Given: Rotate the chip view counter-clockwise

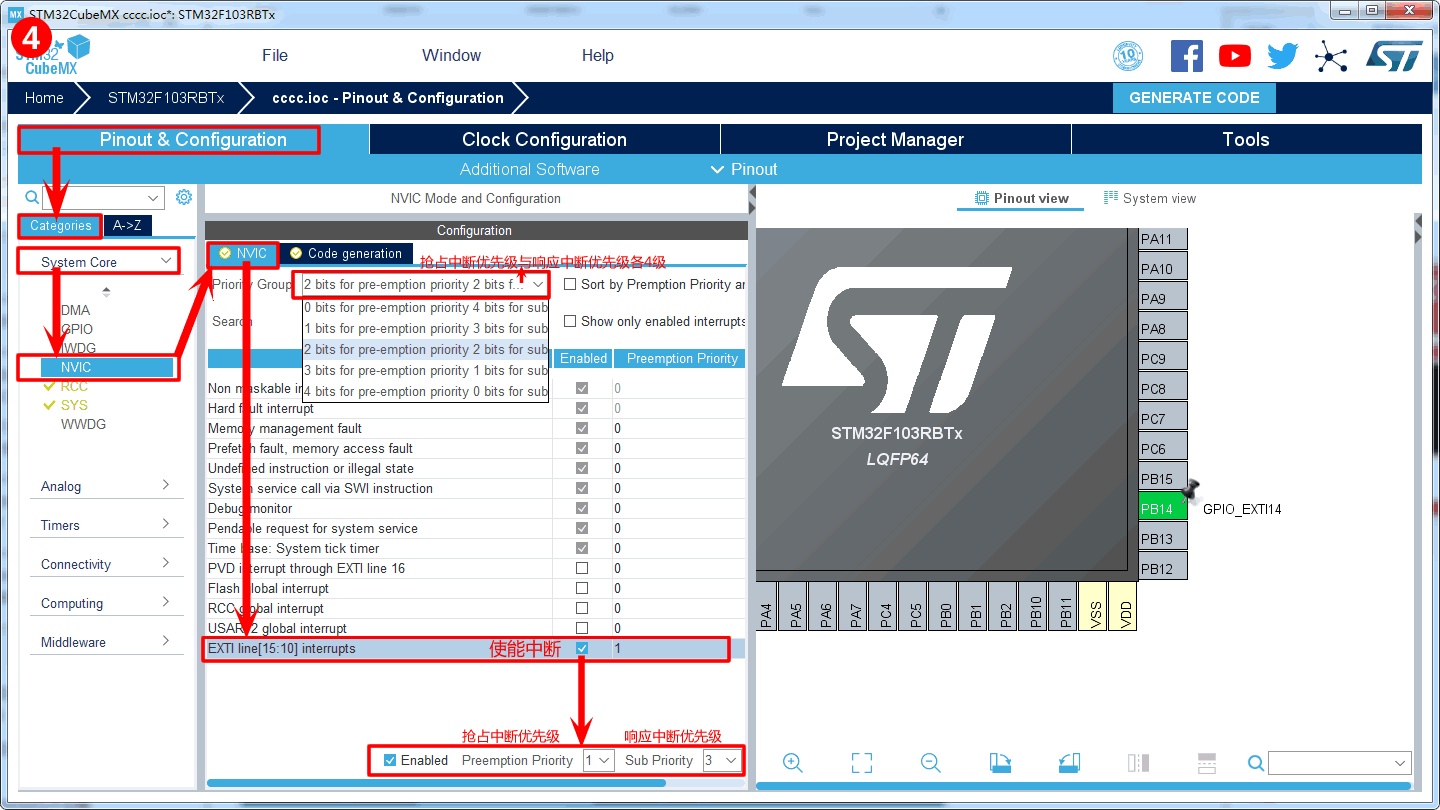Looking at the screenshot, I should [1069, 763].
